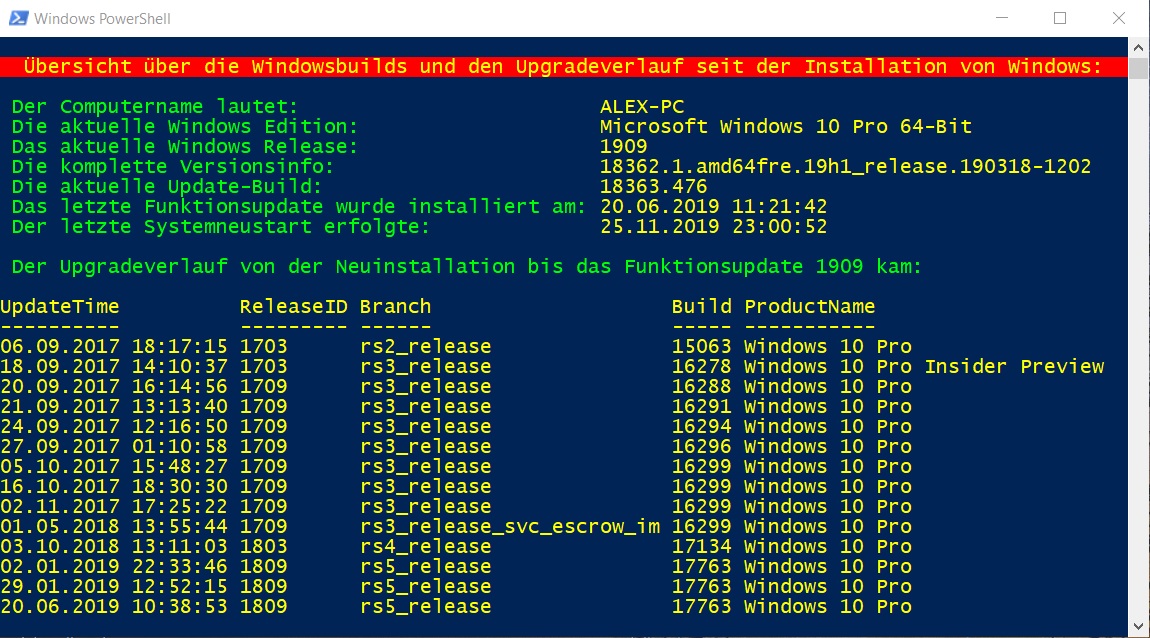Click the scrollbar down arrow
This screenshot has width=1150, height=638.
point(1138,626)
